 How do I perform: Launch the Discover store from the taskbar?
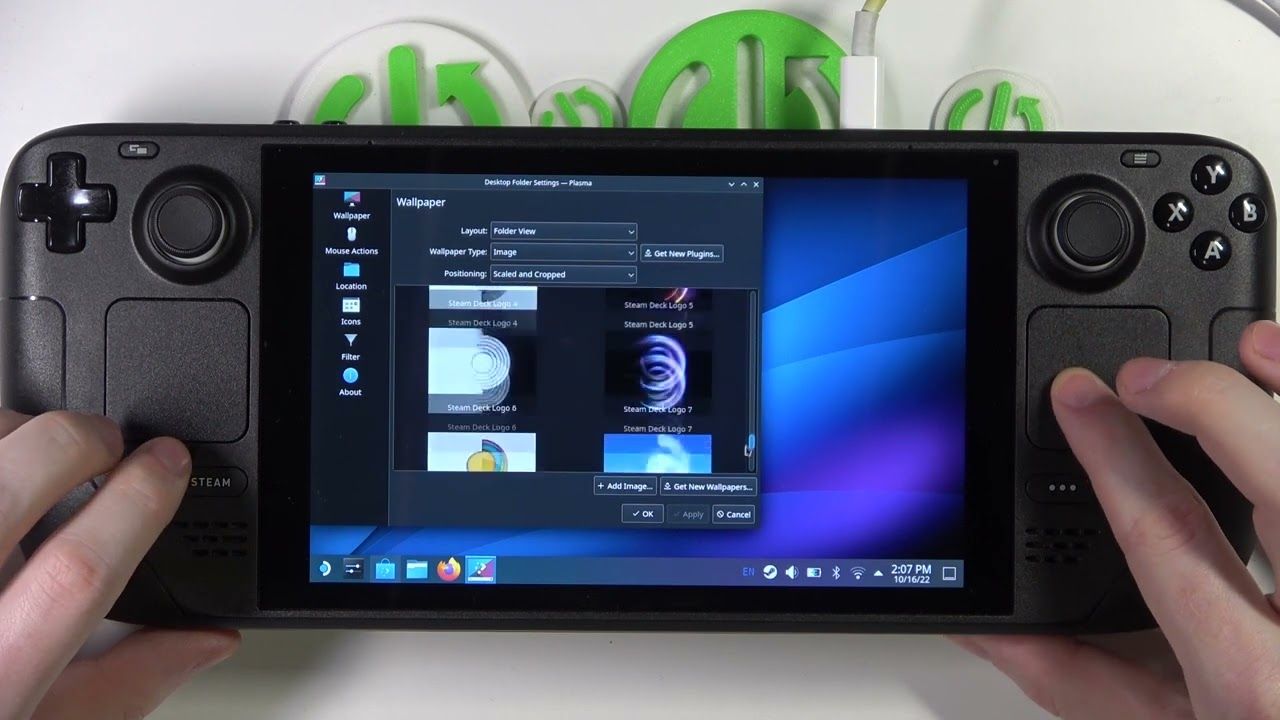pos(385,570)
